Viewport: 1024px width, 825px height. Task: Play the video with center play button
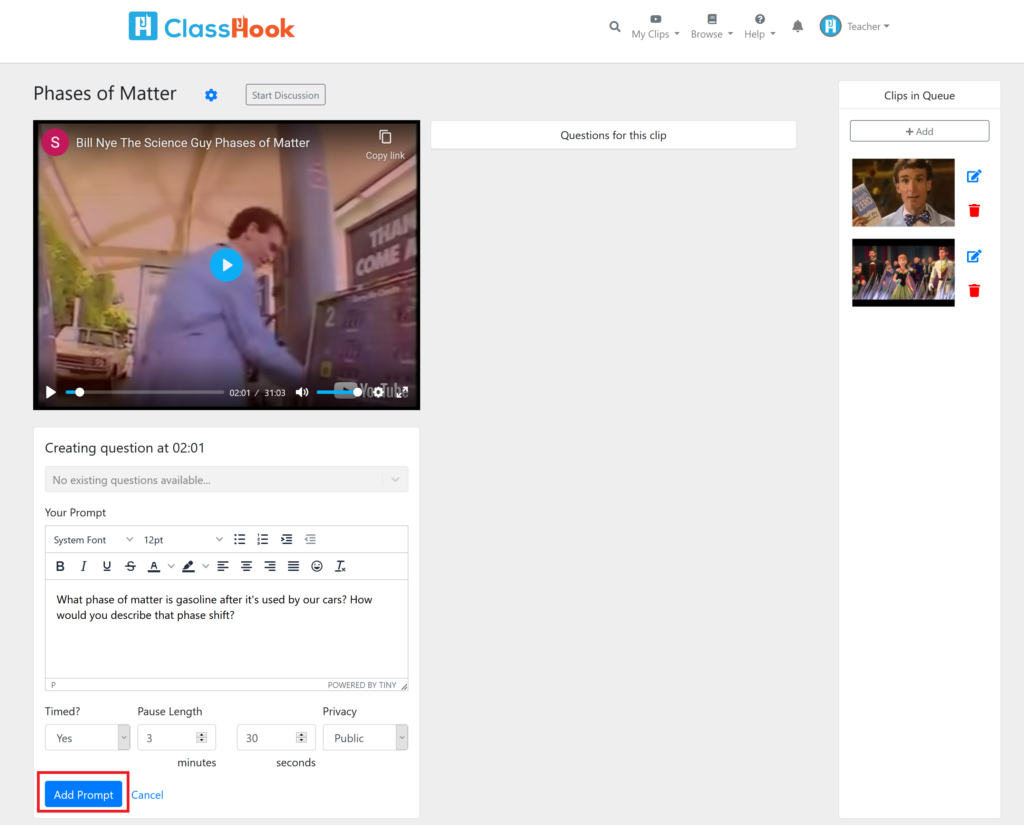227,265
